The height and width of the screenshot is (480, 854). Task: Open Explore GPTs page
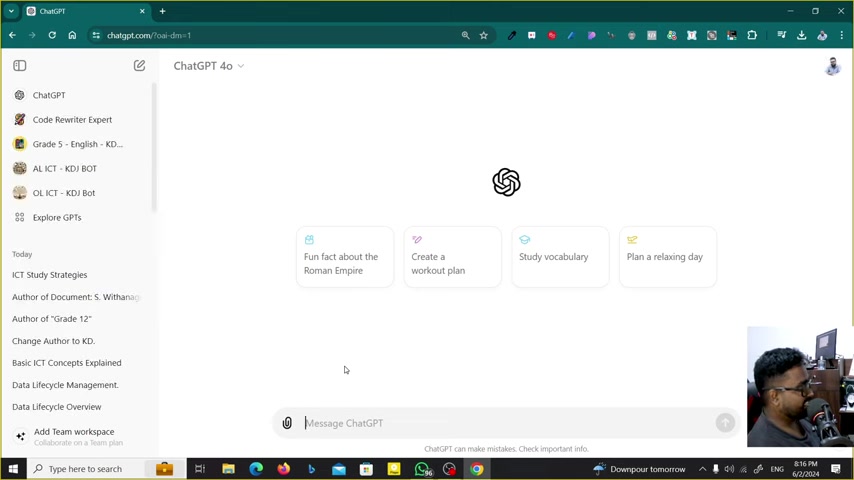(x=78, y=218)
